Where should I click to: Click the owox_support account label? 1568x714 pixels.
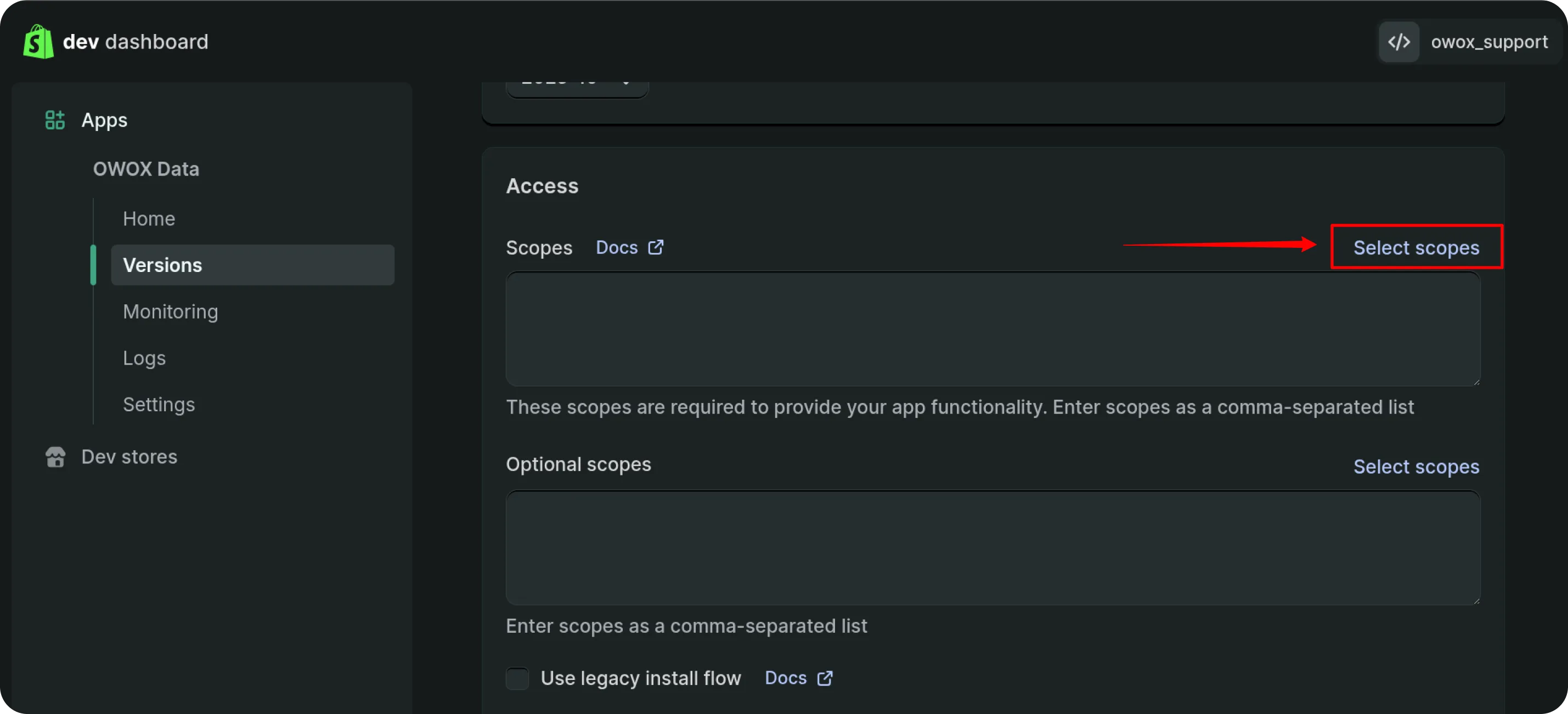tap(1489, 41)
